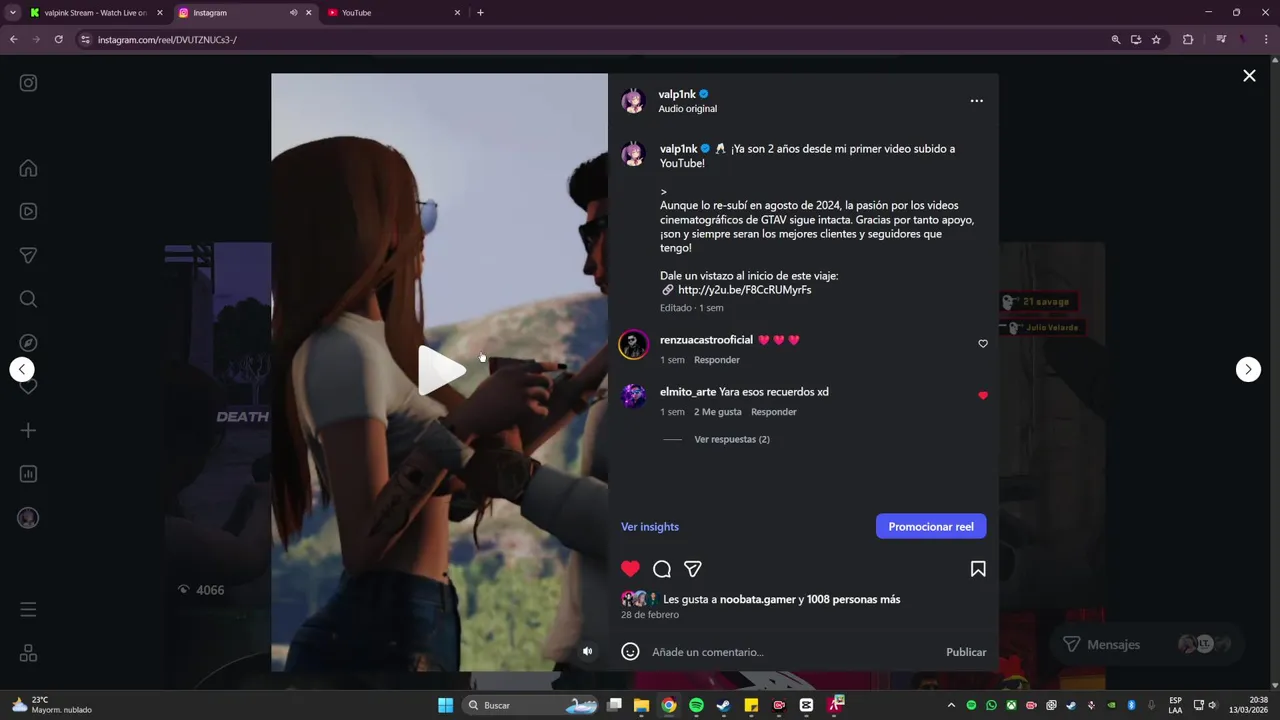Open emoji picker in comment box
Screen dimensions: 1280x720
pos(630,652)
